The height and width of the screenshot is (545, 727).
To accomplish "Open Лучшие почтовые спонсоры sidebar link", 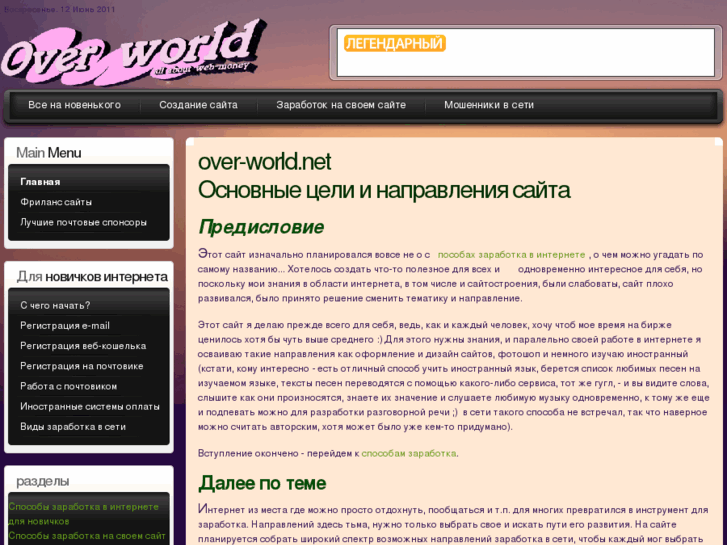I will [x=84, y=222].
